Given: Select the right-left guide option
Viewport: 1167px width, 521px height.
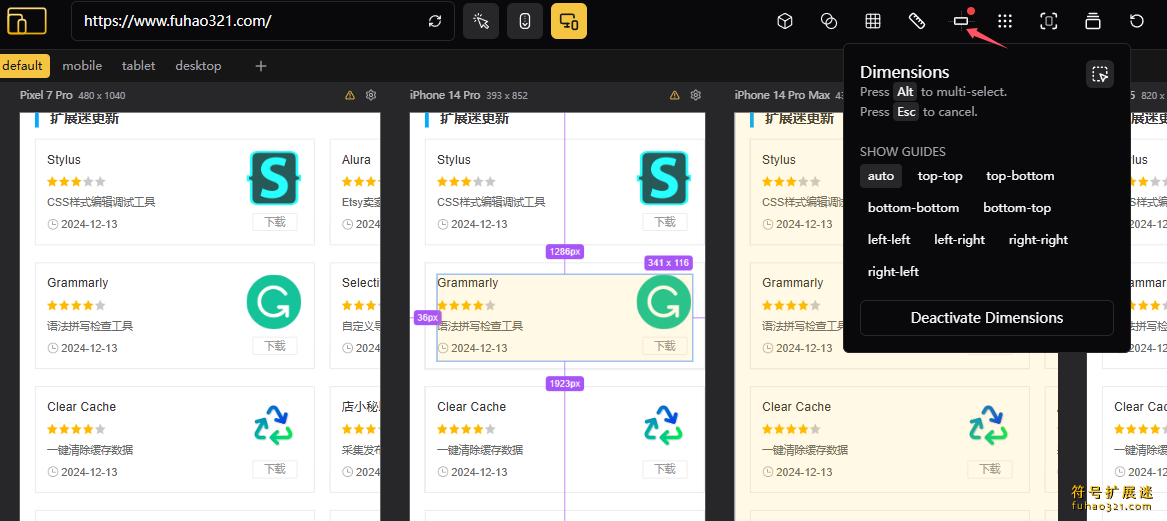Looking at the screenshot, I should click(x=893, y=272).
